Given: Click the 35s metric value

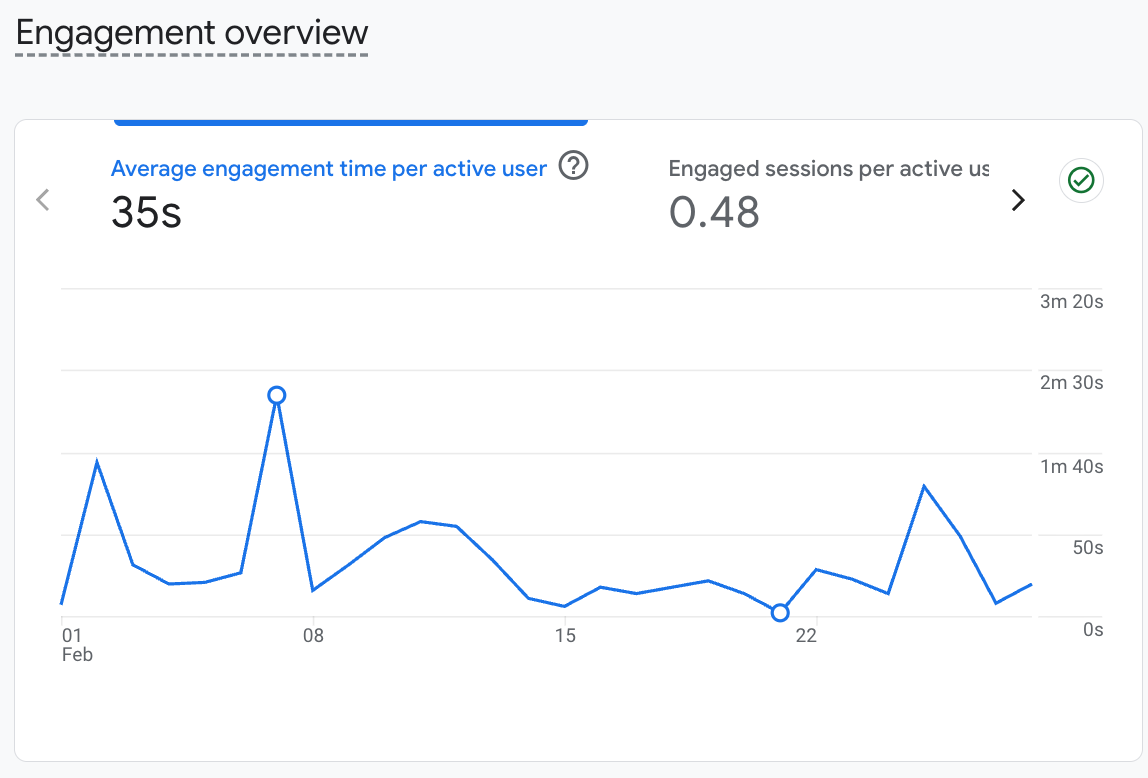Looking at the screenshot, I should pos(146,212).
